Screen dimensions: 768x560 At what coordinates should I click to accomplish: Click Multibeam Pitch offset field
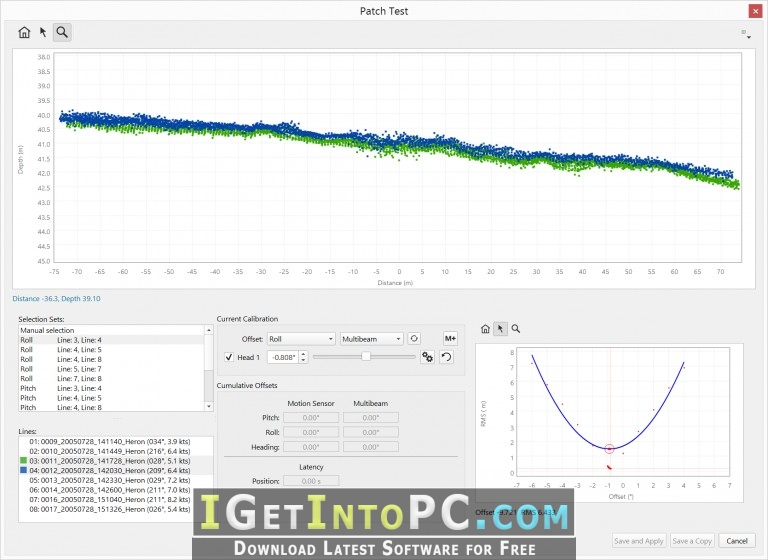pos(371,417)
